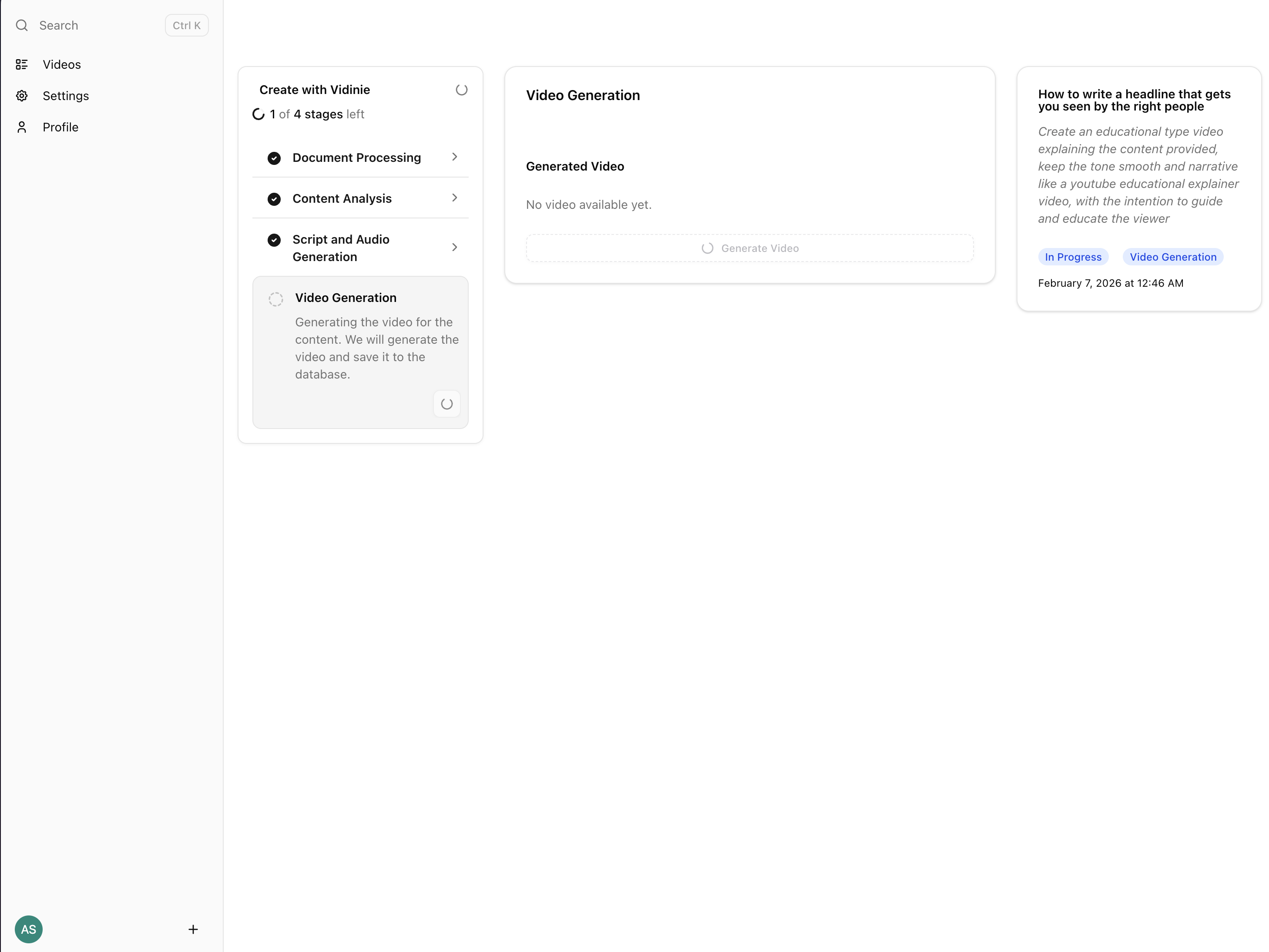Click the stages-left progress spinner

tap(259, 114)
